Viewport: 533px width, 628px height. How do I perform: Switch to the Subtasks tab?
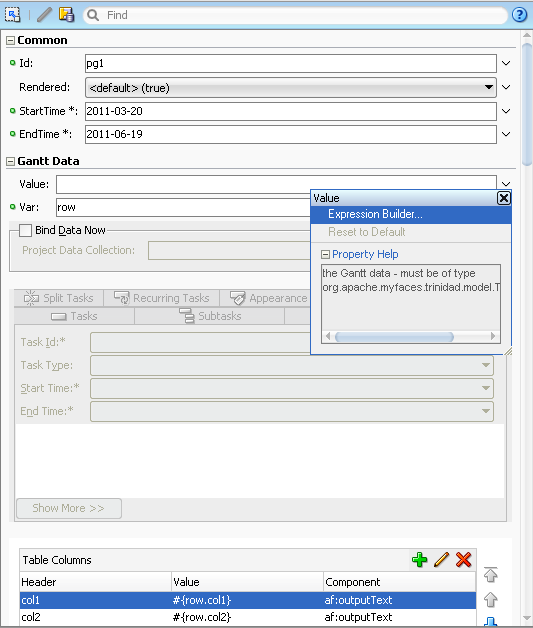click(210, 316)
